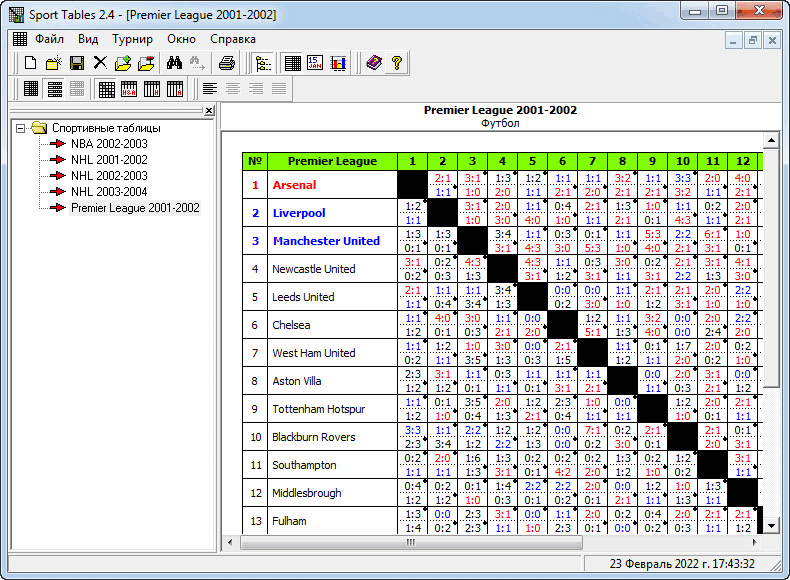Click the Manchester United team name
Viewport: 790px width, 580px height.
click(326, 241)
